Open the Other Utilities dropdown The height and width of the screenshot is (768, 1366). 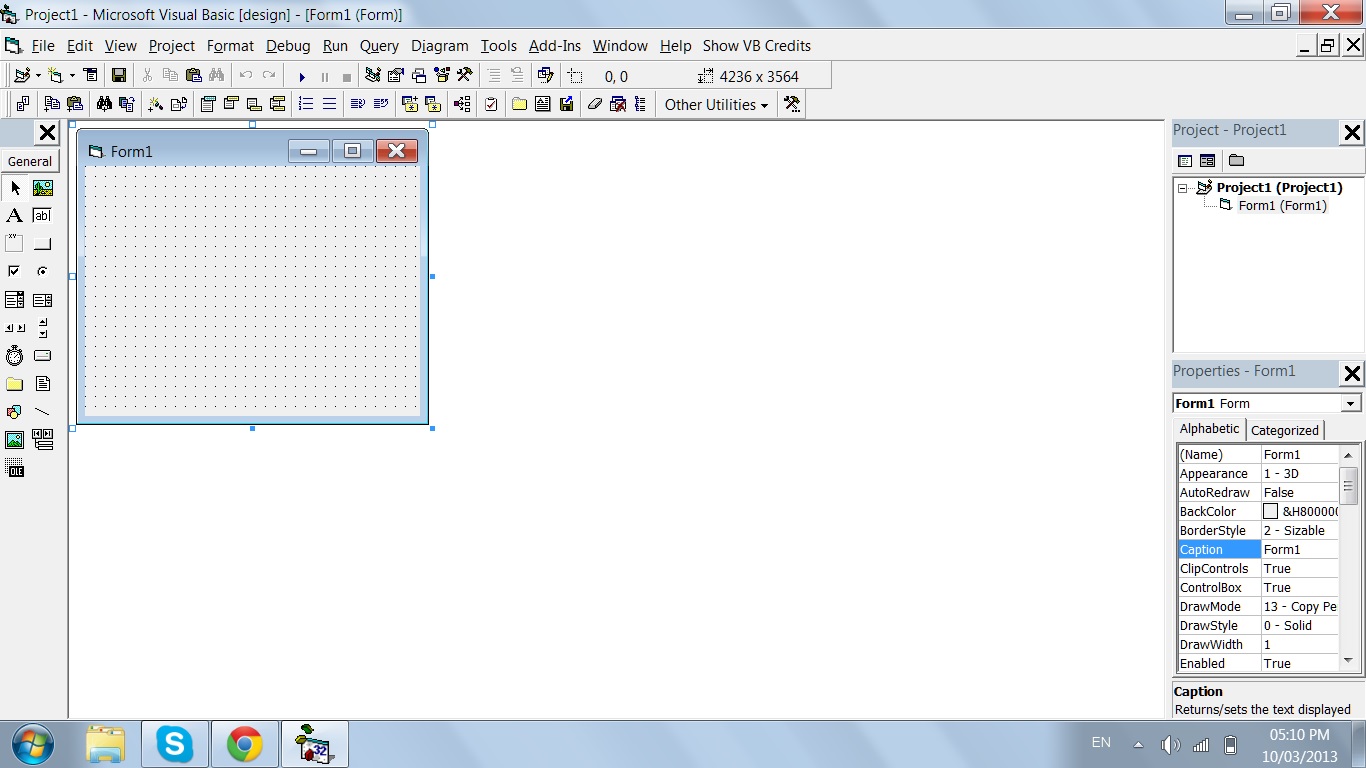(716, 105)
